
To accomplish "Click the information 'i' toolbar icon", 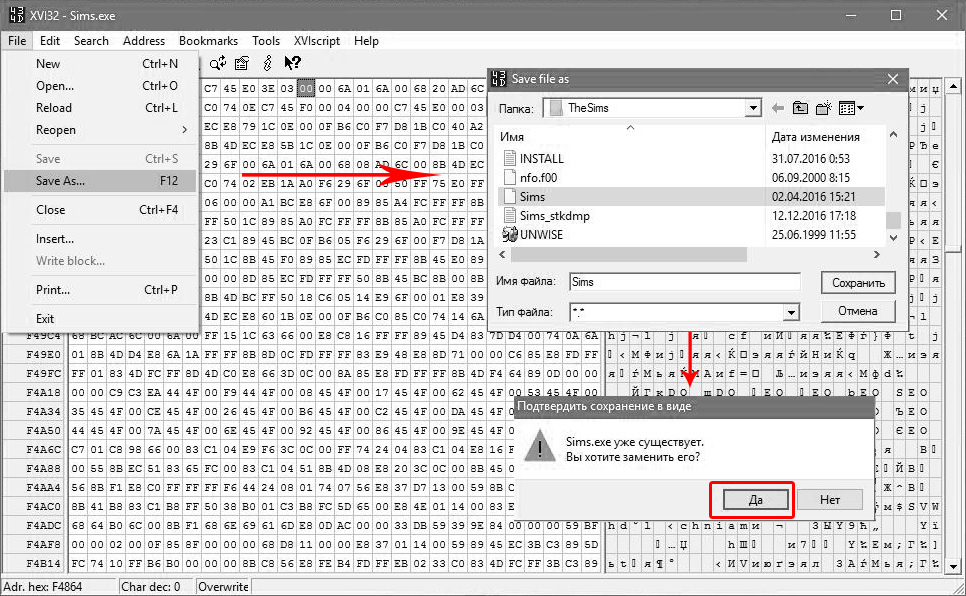I will pos(267,63).
